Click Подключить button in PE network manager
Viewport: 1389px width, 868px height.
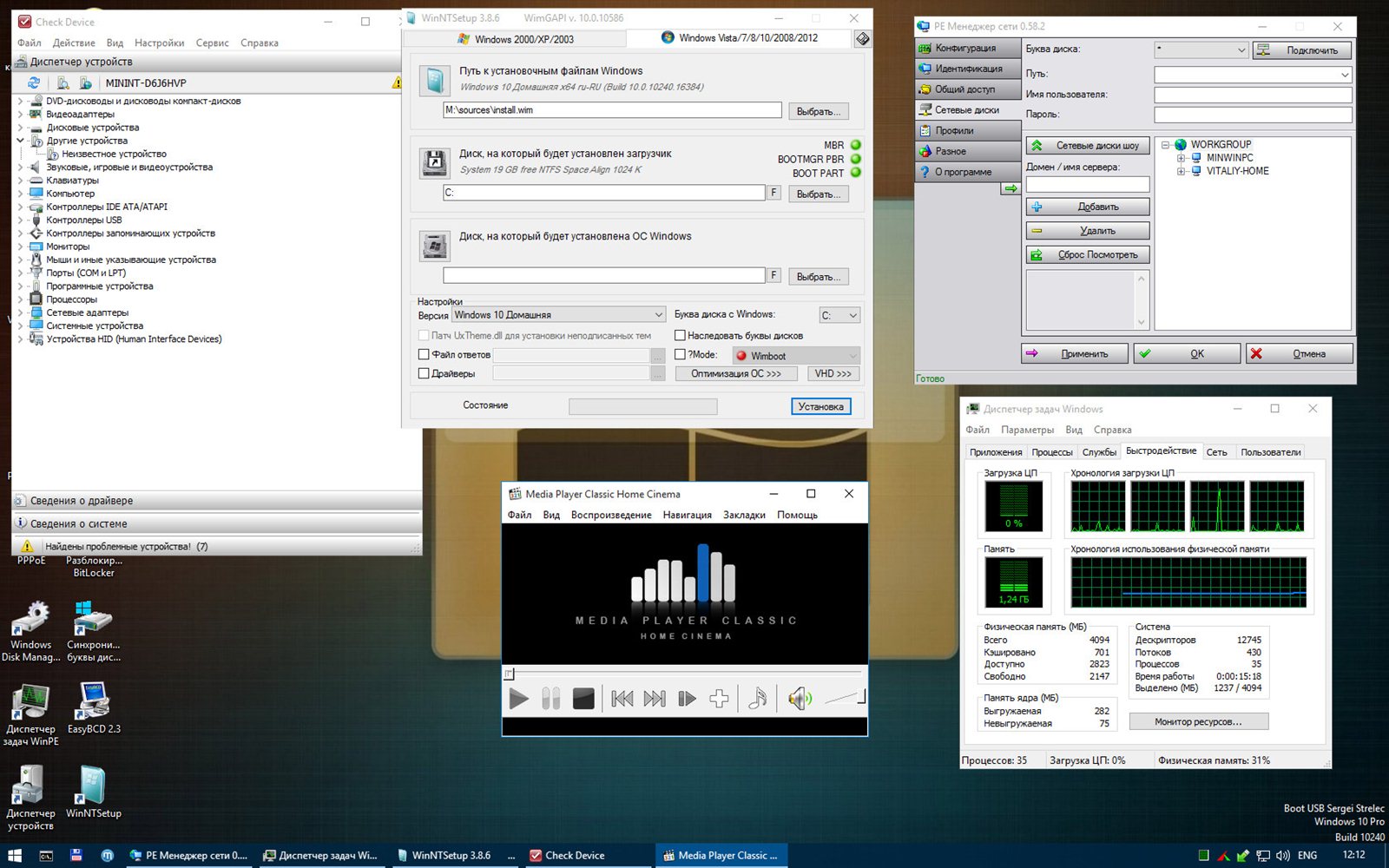pyautogui.click(x=1302, y=50)
